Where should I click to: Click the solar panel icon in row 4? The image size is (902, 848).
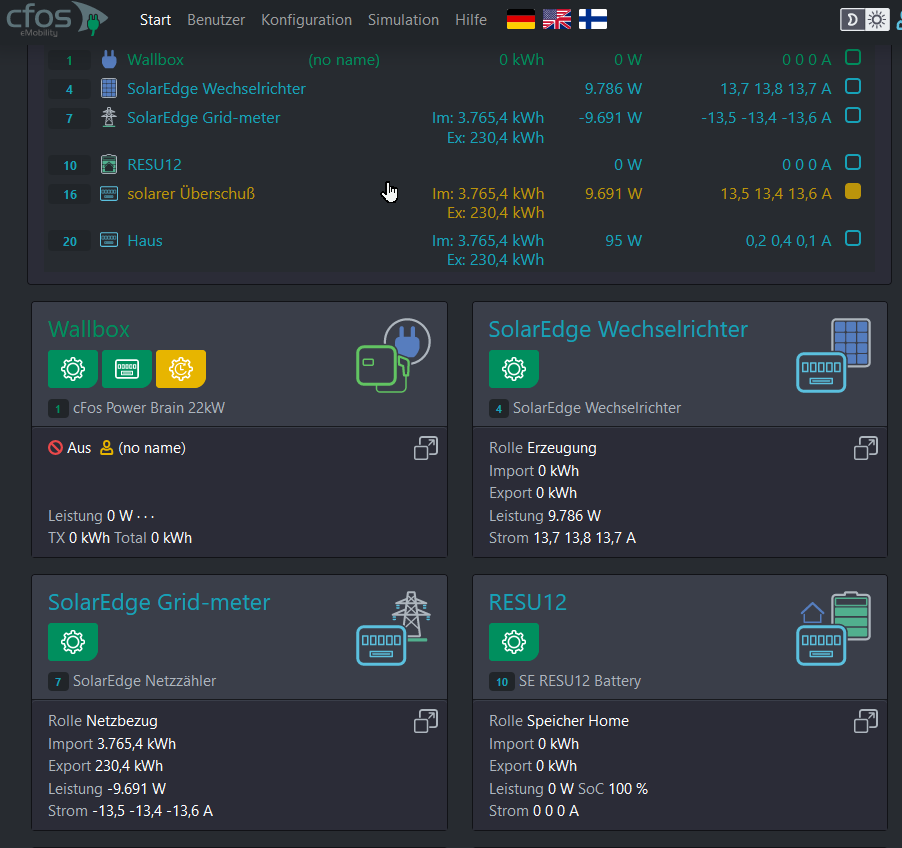click(x=109, y=88)
